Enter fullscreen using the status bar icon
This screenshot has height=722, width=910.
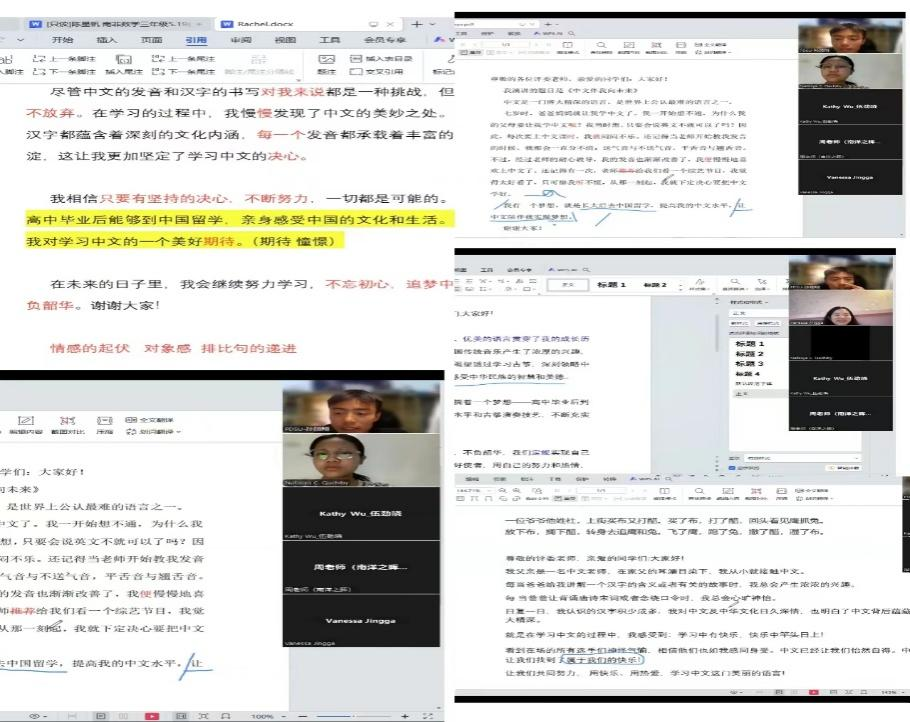pos(201,716)
